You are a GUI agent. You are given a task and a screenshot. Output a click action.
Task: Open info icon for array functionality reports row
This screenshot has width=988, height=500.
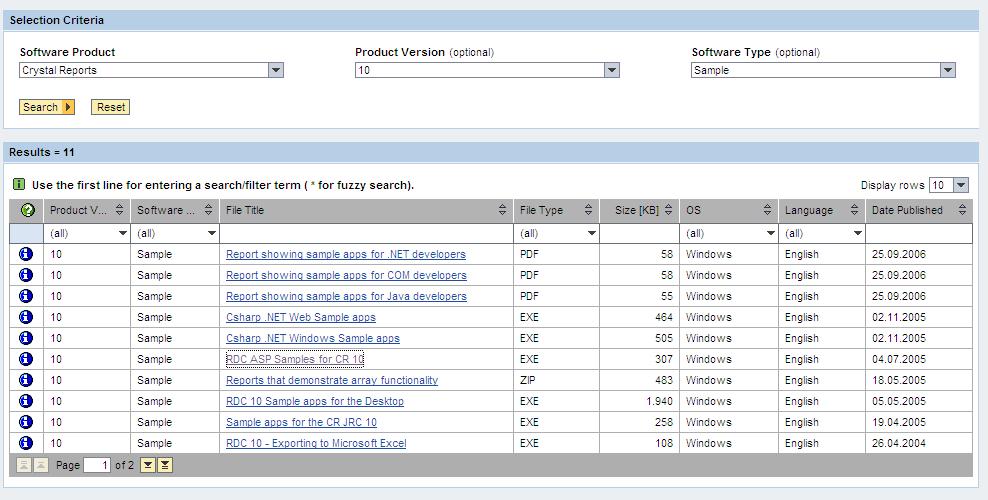(26, 380)
